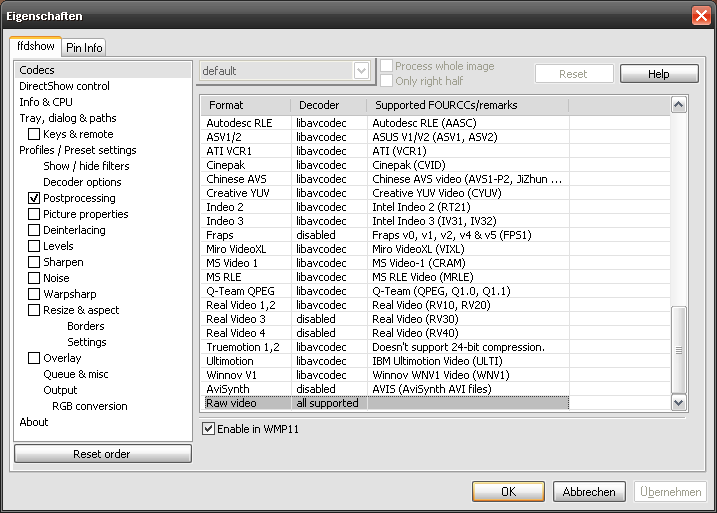This screenshot has height=513, width=717.
Task: Uncheck the Postprocessing checkbox
Action: click(x=34, y=198)
